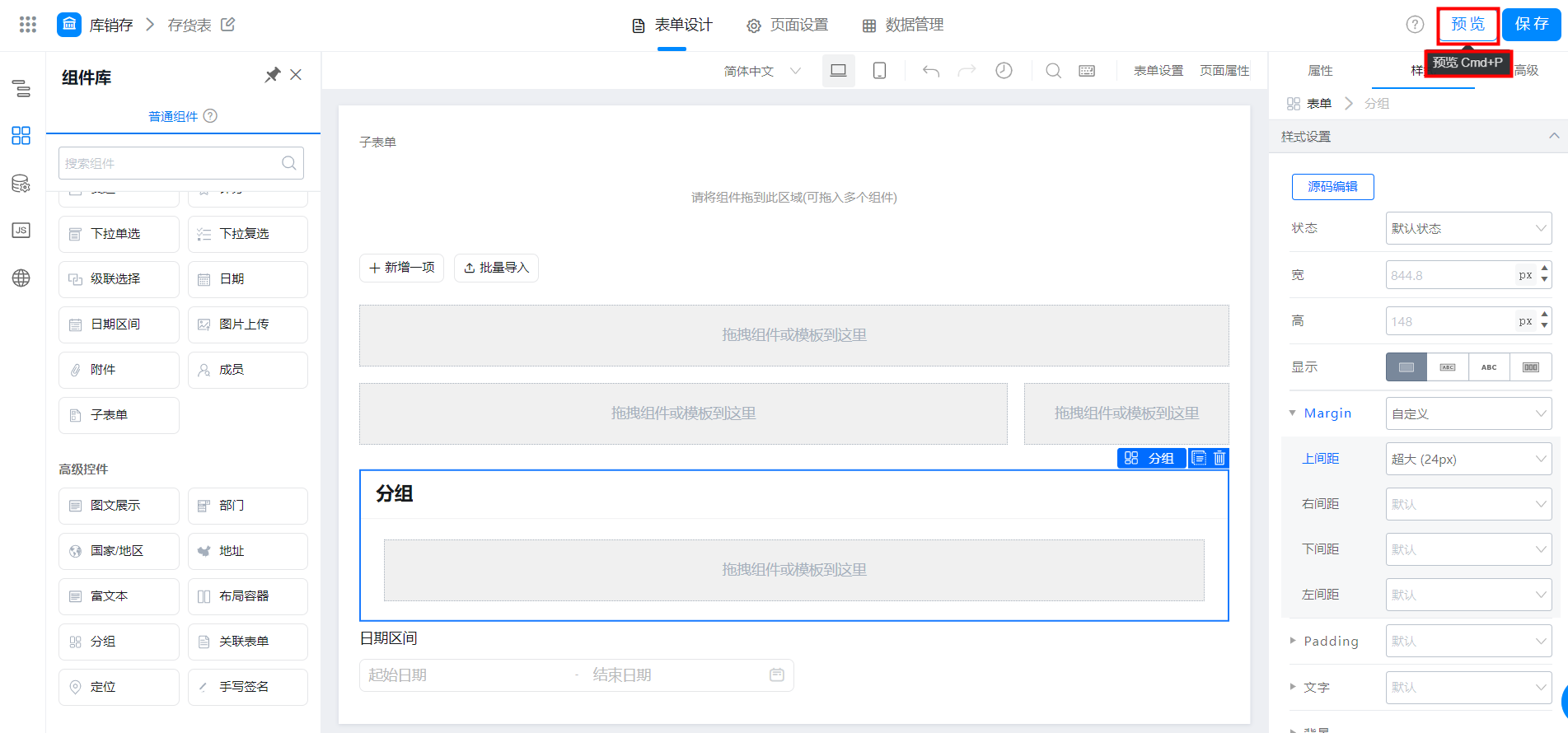
Task: Open the 下间距 dropdown
Action: pos(1468,549)
